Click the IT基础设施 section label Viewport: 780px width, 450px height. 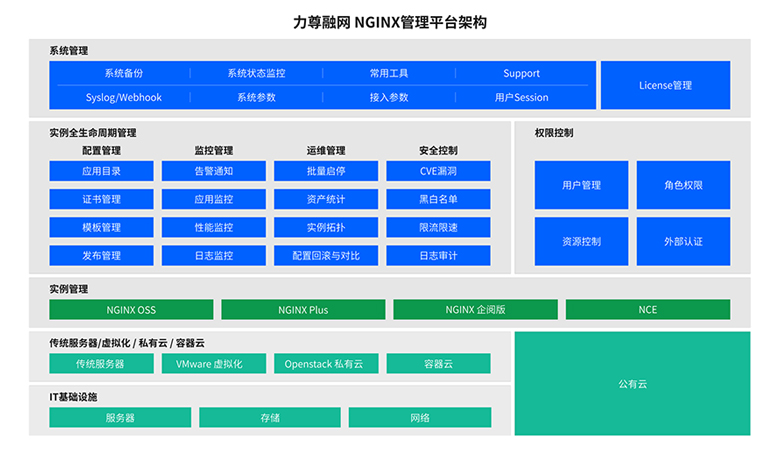tap(73, 397)
